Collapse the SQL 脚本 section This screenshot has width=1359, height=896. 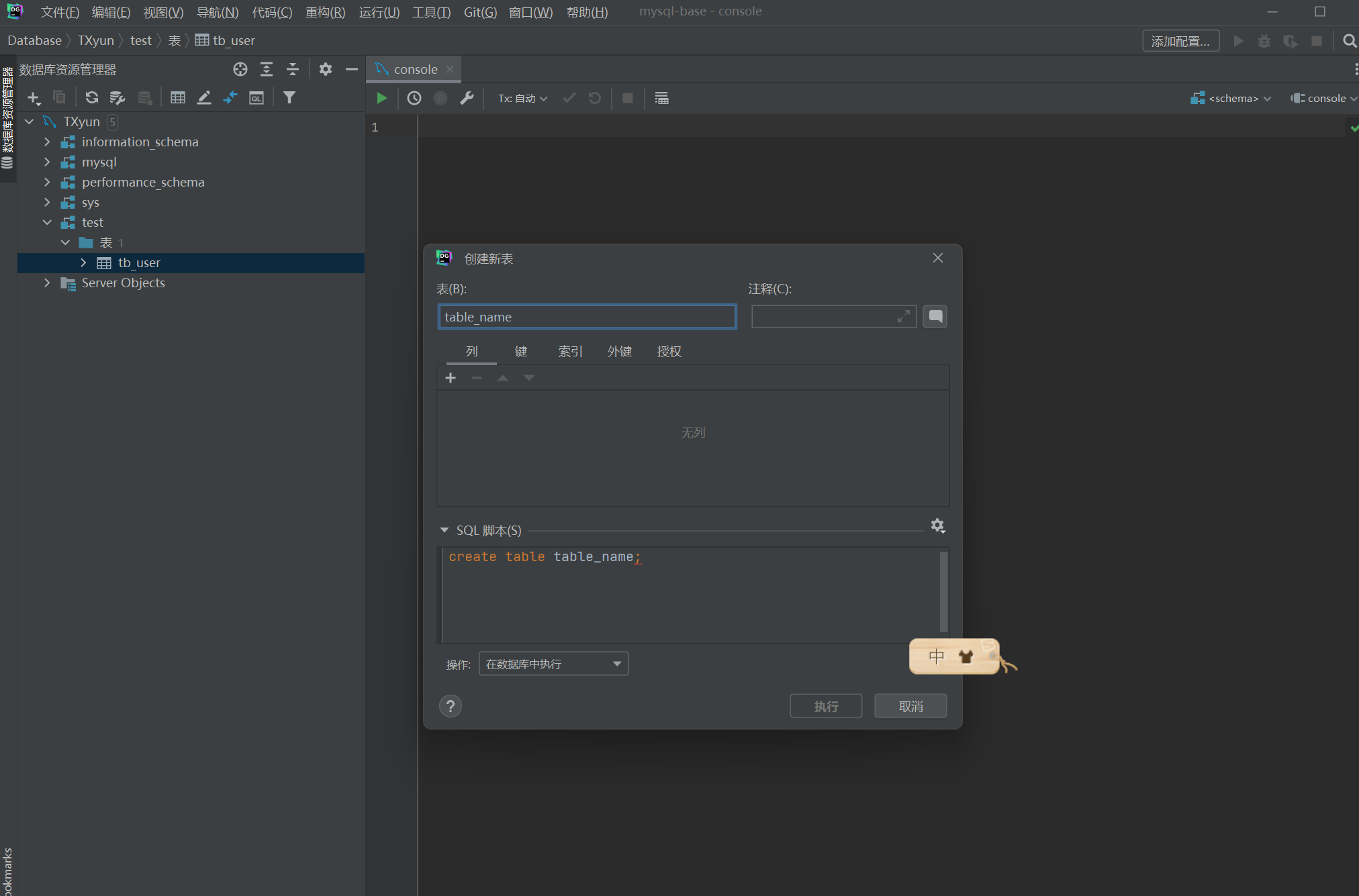click(444, 530)
